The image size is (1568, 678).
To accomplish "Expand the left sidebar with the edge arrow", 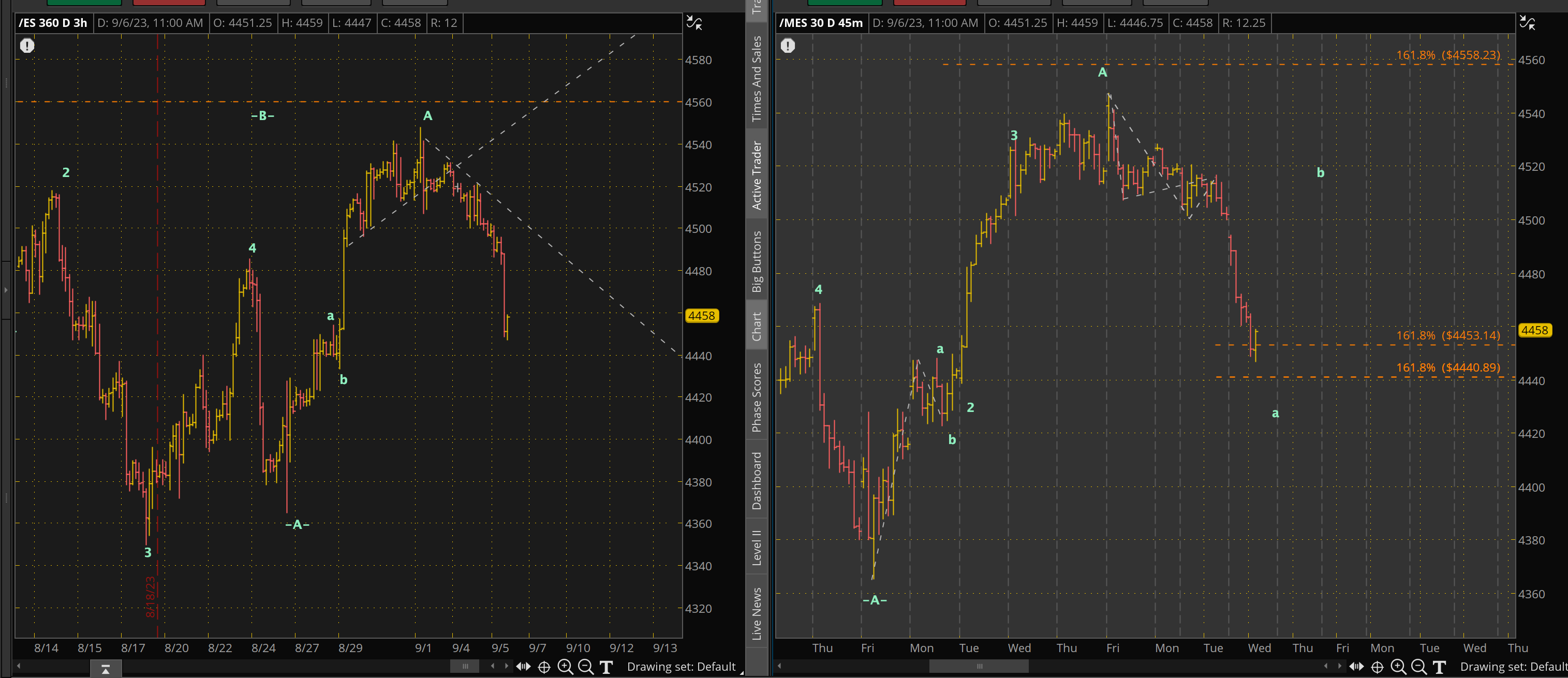I will (6, 290).
